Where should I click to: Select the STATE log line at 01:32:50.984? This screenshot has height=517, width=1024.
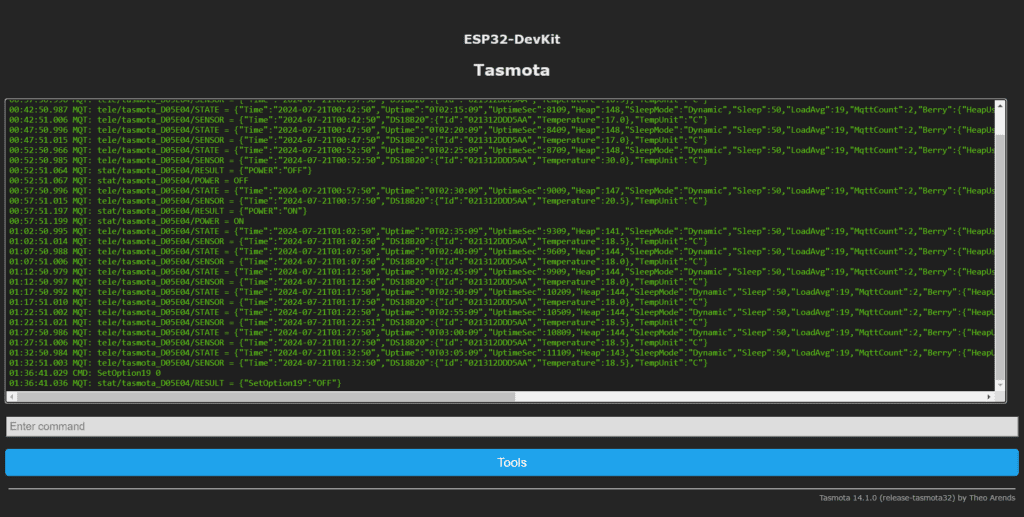(502, 352)
